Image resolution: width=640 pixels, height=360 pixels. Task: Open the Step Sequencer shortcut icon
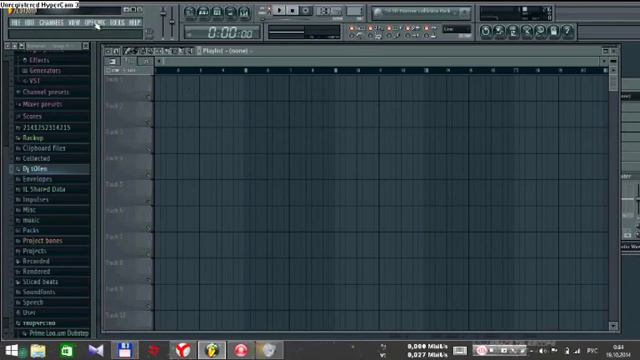point(203,12)
